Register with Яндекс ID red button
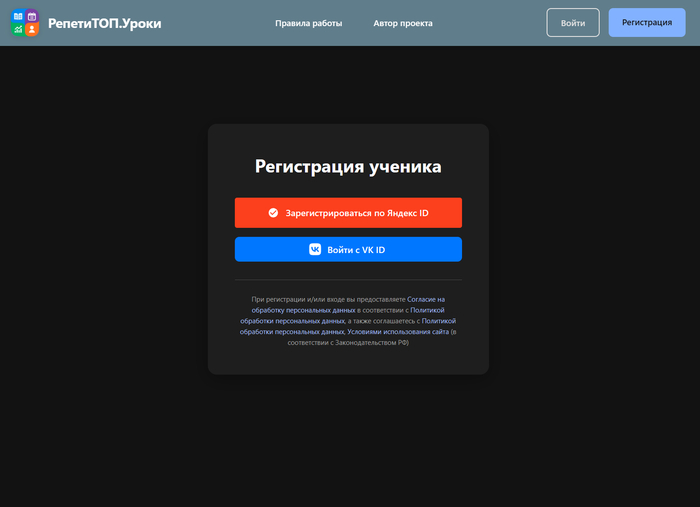700x507 pixels. click(x=348, y=213)
